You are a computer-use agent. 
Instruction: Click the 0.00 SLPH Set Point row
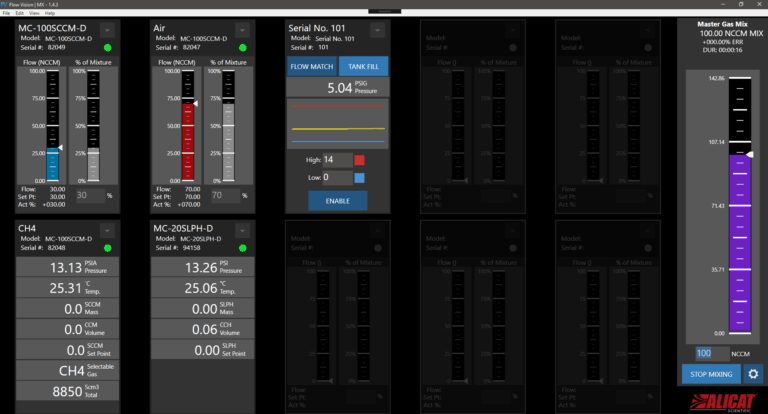point(202,350)
